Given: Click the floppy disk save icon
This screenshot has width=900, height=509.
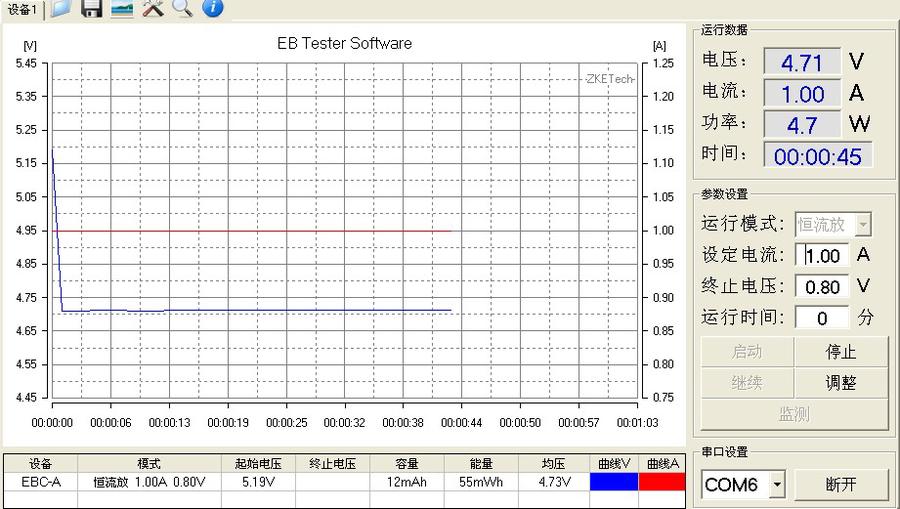Looking at the screenshot, I should [91, 9].
